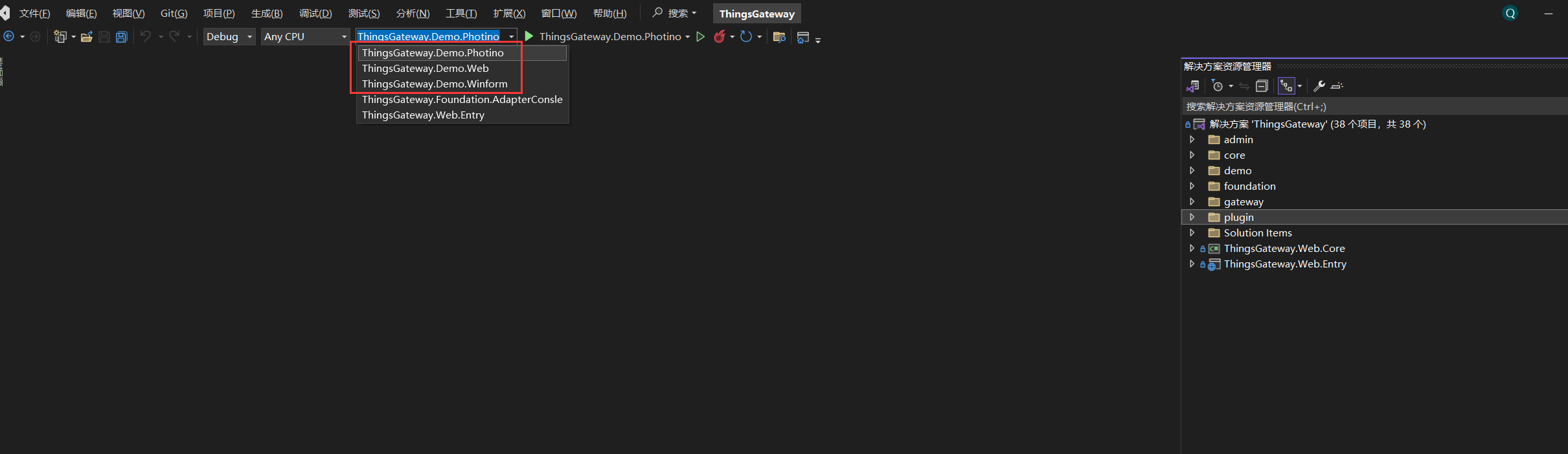Open the Any CPU platform dropdown
The height and width of the screenshot is (454, 1568).
click(305, 37)
